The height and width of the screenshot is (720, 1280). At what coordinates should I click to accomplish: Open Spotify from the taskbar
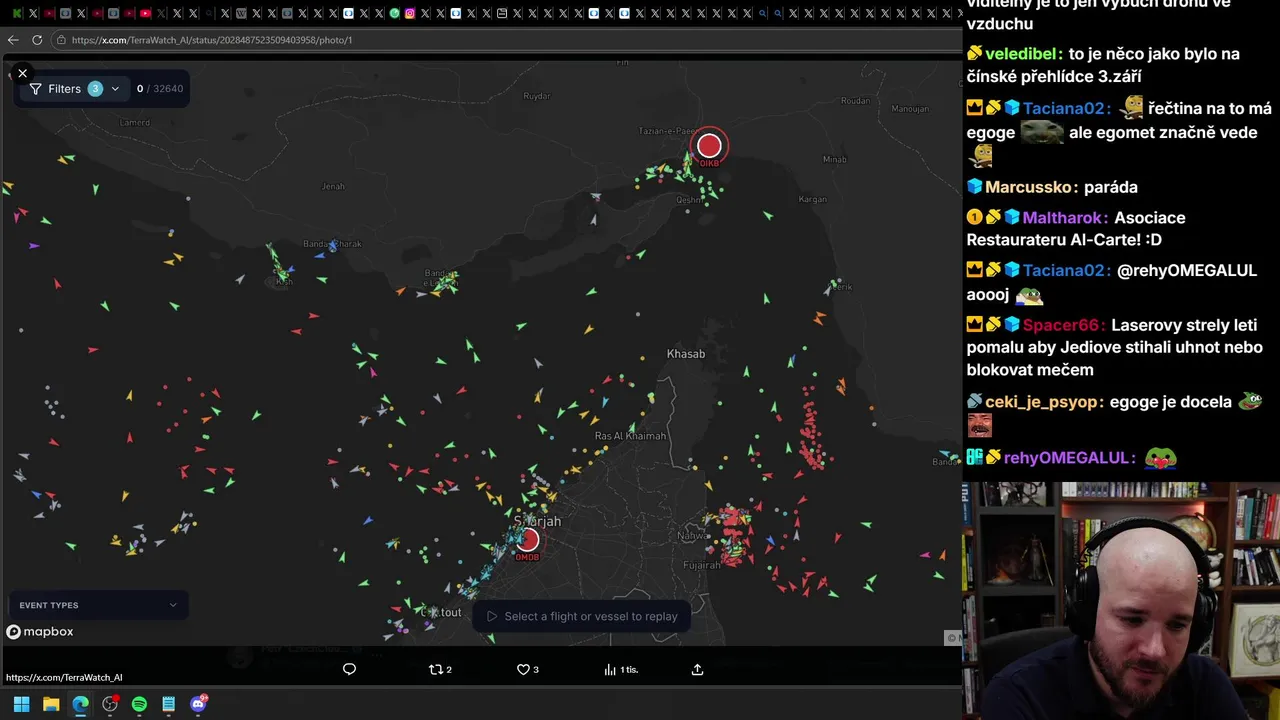pyautogui.click(x=139, y=704)
